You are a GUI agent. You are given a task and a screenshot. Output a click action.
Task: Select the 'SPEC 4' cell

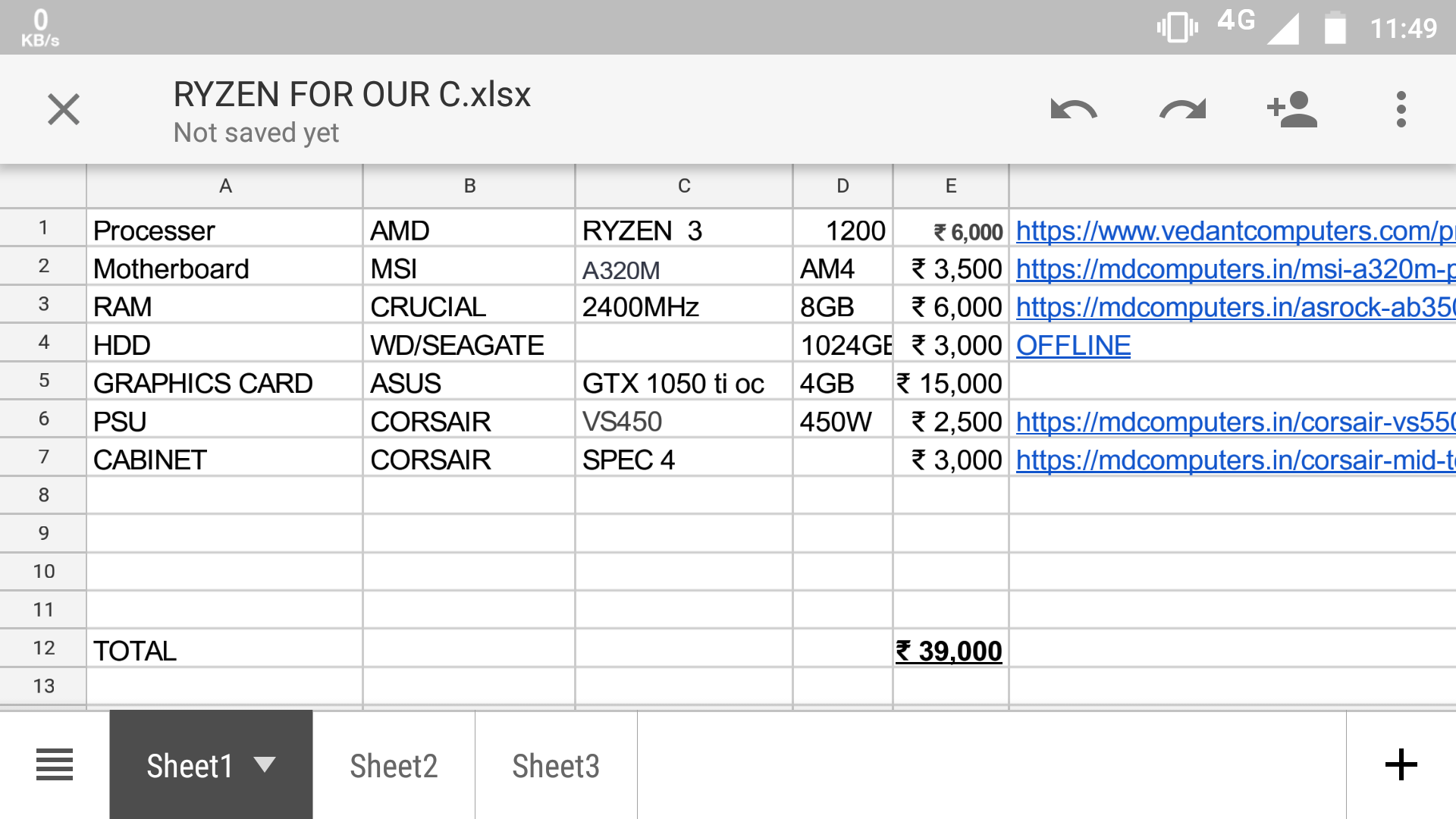pos(684,457)
